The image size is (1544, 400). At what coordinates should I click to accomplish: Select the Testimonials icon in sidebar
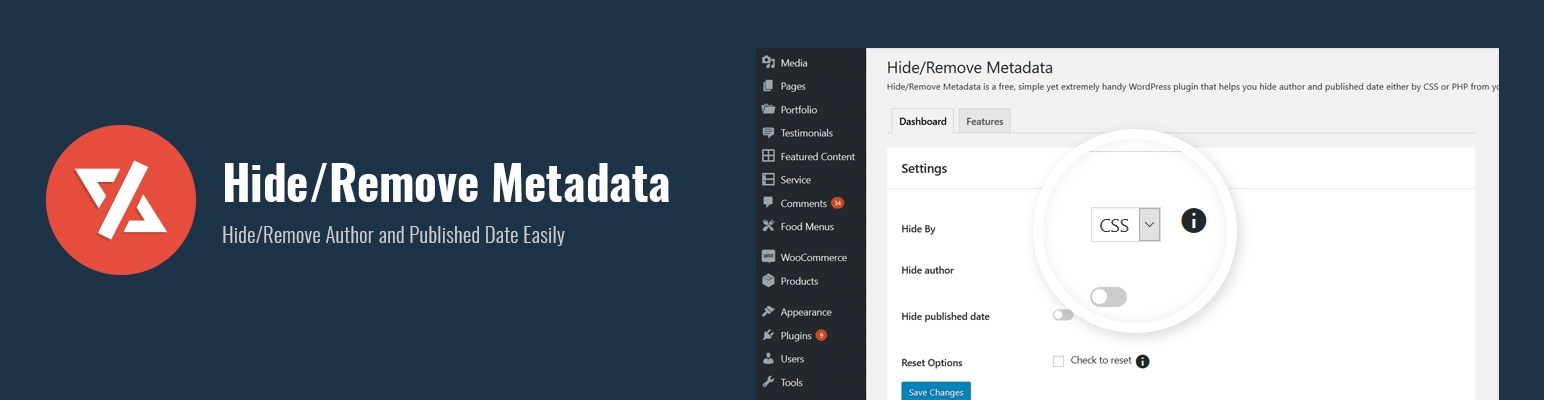point(768,133)
